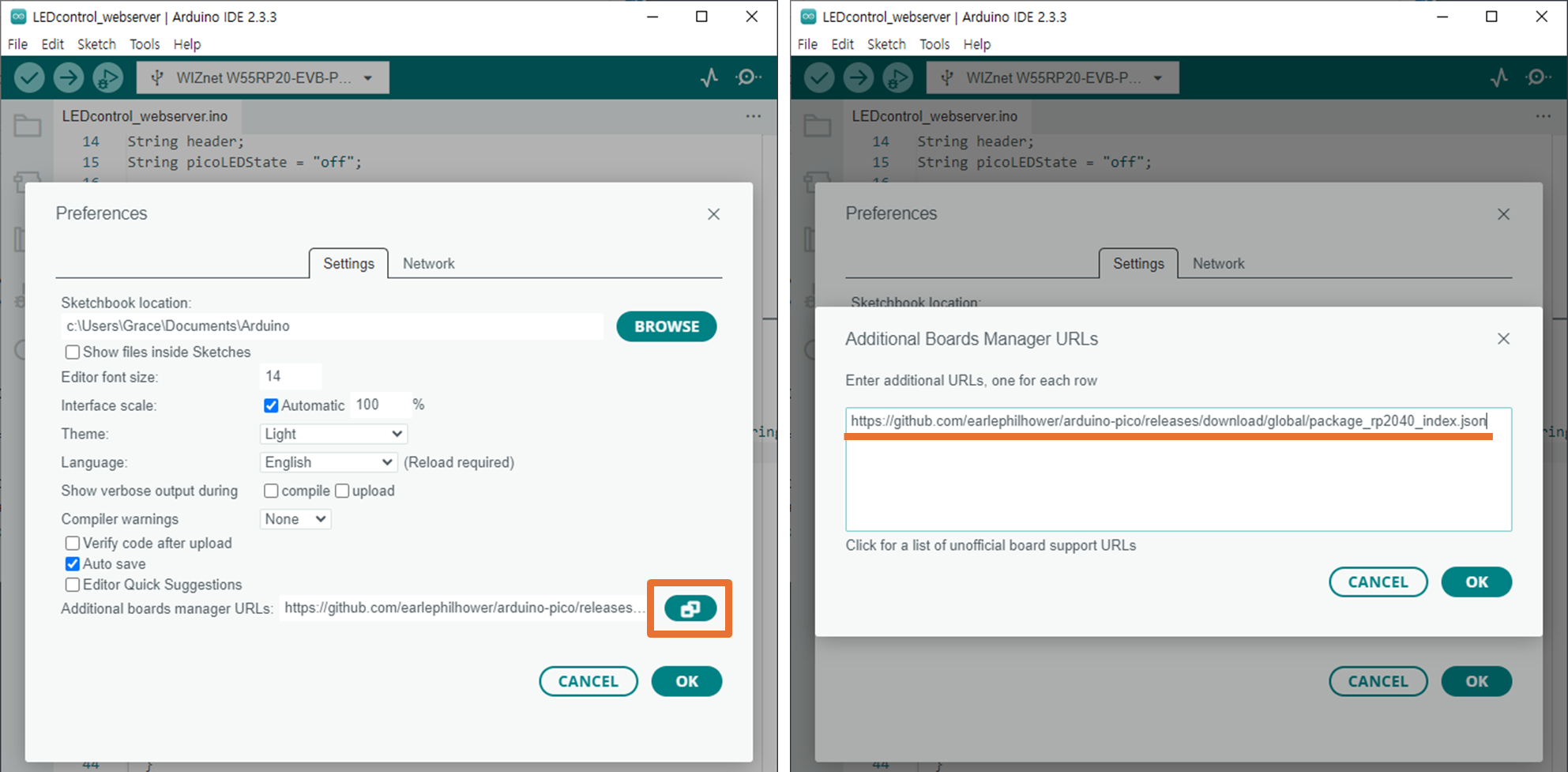Enable Verify code after upload
Viewport: 1568px width, 772px height.
tap(73, 544)
